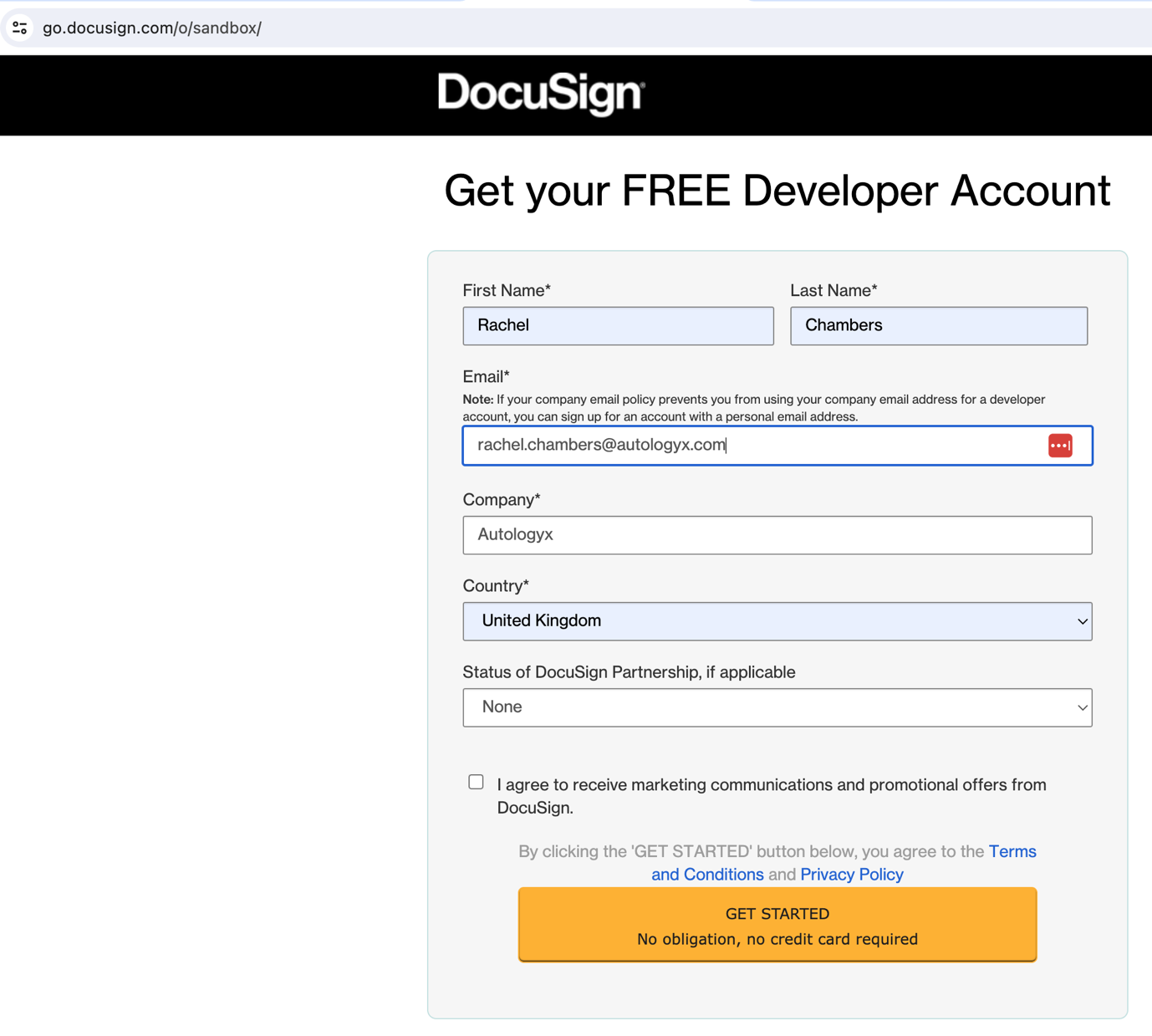Click the browser URL go.docusign.com/o/sandbox/

click(152, 28)
